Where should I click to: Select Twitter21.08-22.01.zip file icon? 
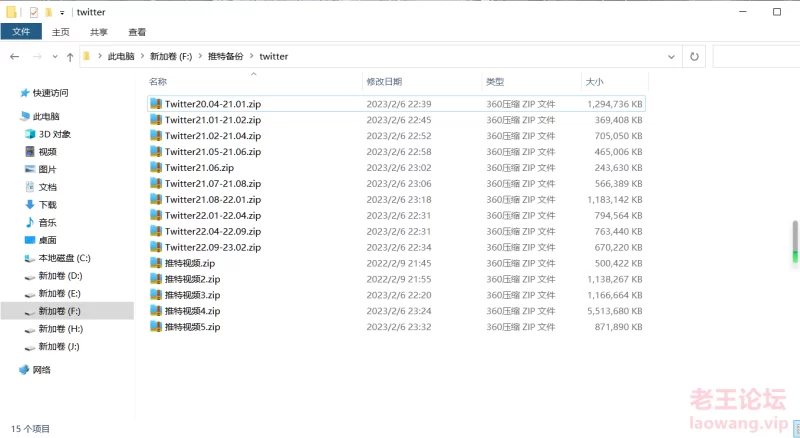(156, 200)
